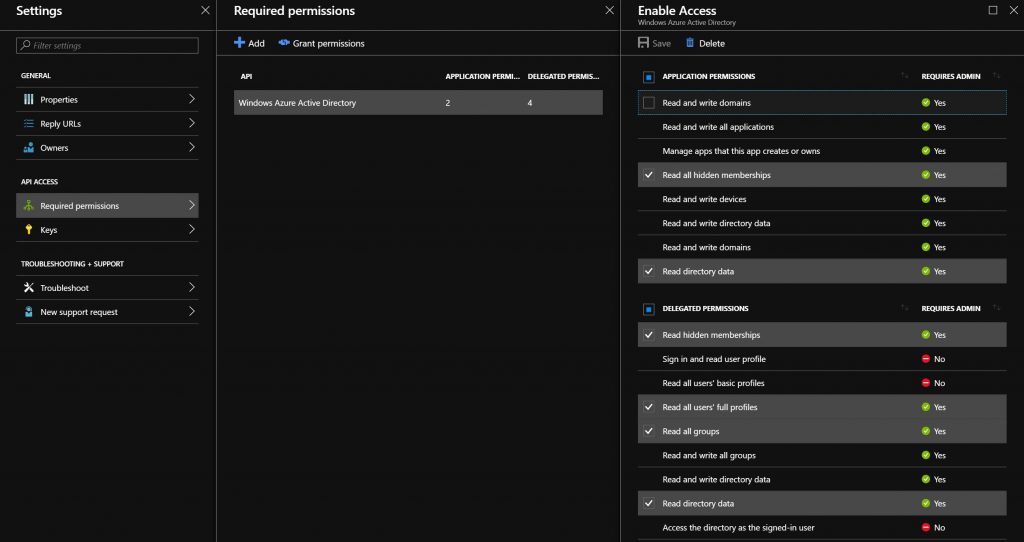Click green status icon for Read and write all applications
1024x542 pixels.
pyautogui.click(x=925, y=127)
